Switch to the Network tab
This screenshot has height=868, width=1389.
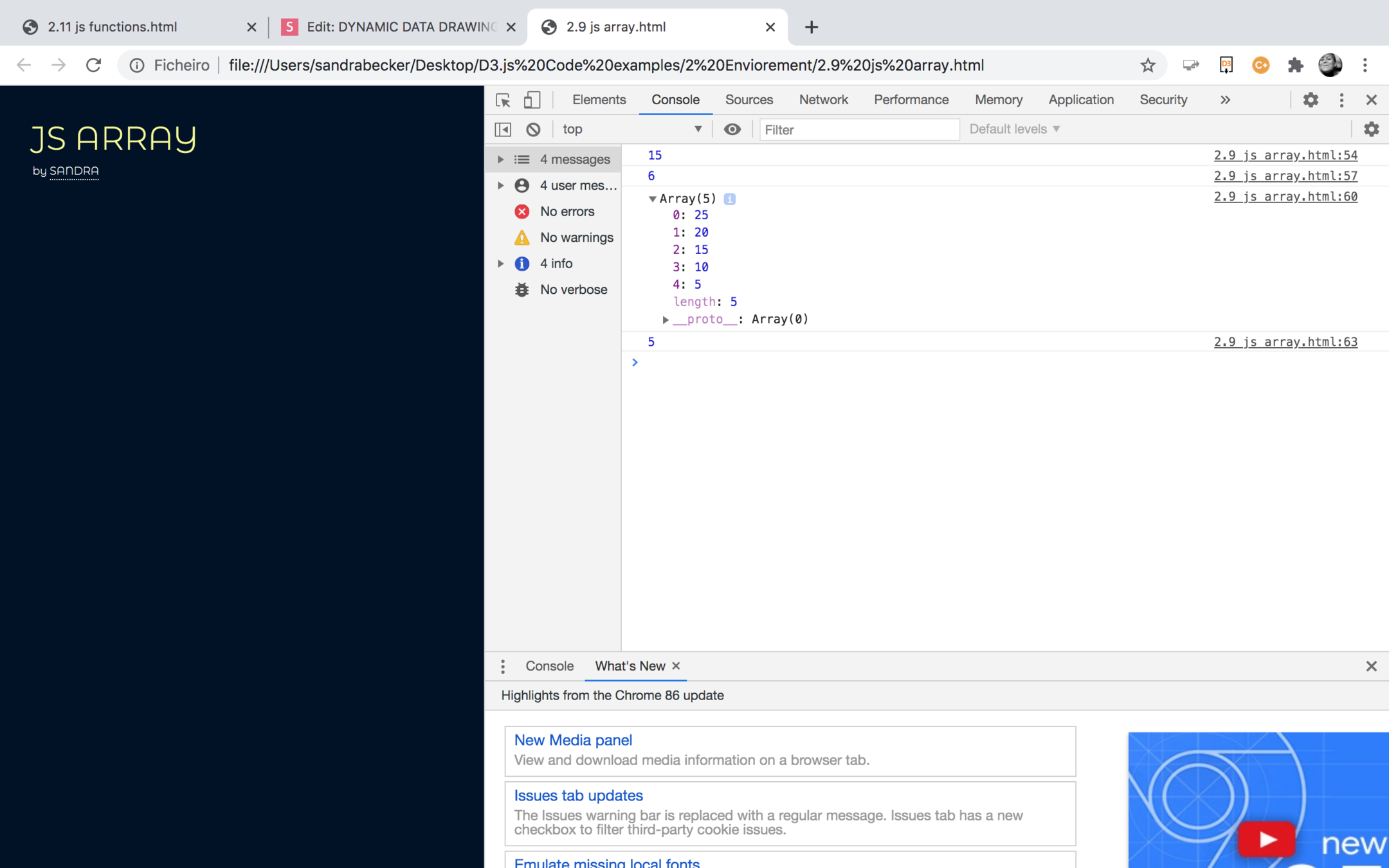[823, 100]
